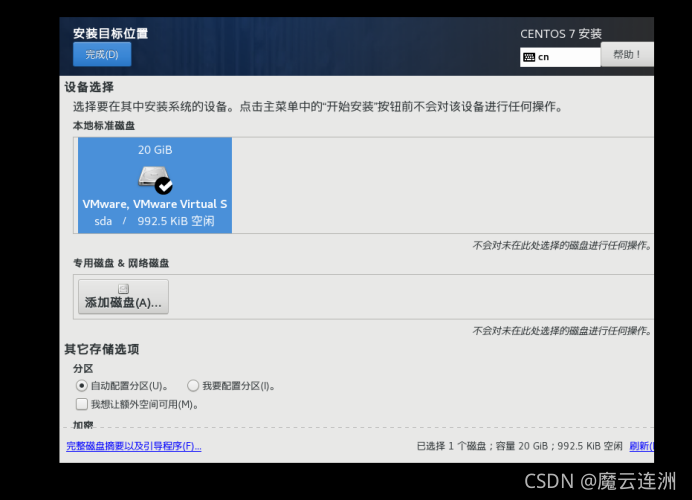
Task: Click the 分区 label
Action: click(83, 368)
